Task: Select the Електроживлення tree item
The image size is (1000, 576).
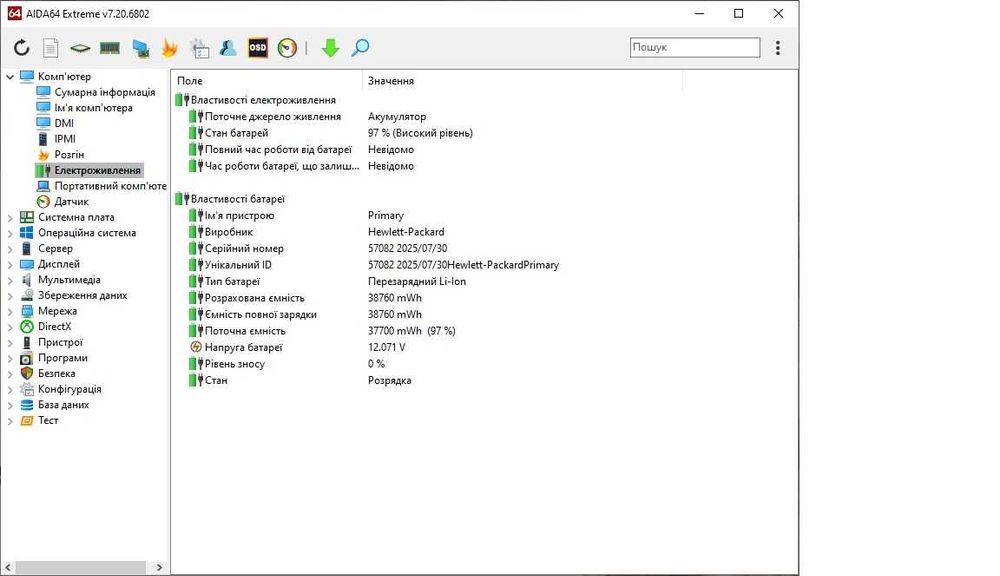Action: (x=97, y=170)
